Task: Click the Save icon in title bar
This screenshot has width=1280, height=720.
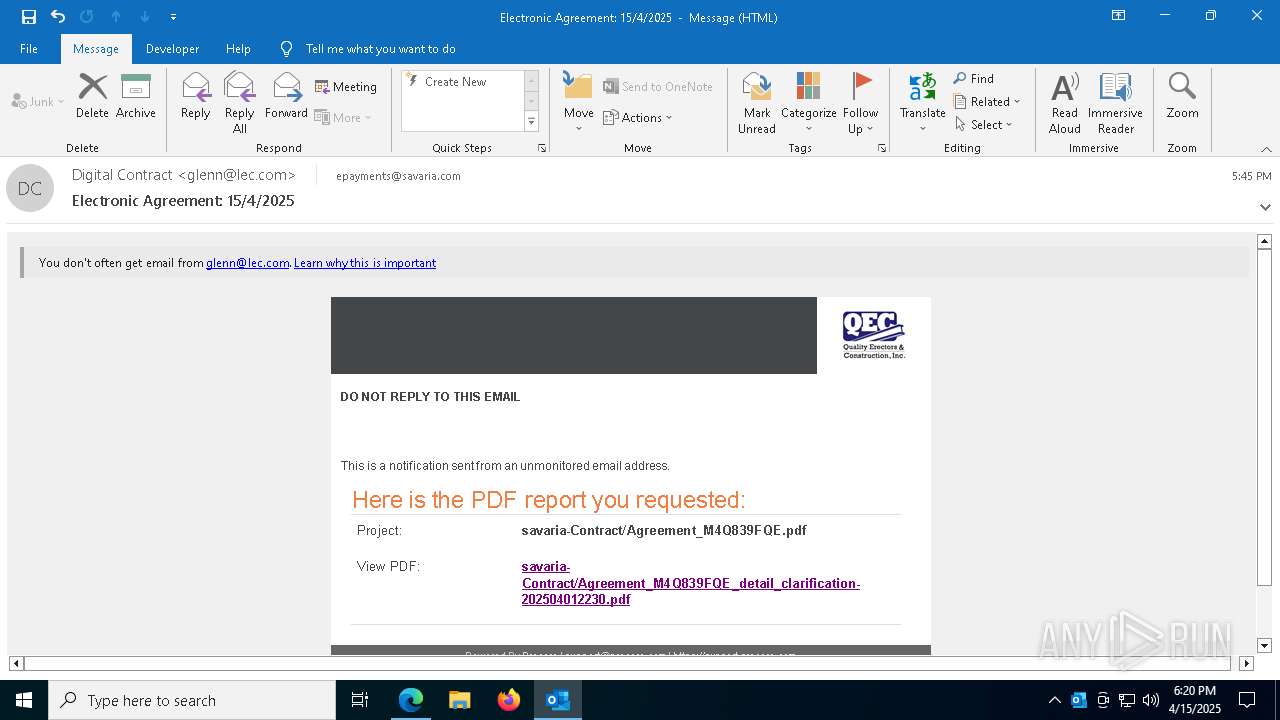Action: point(28,17)
